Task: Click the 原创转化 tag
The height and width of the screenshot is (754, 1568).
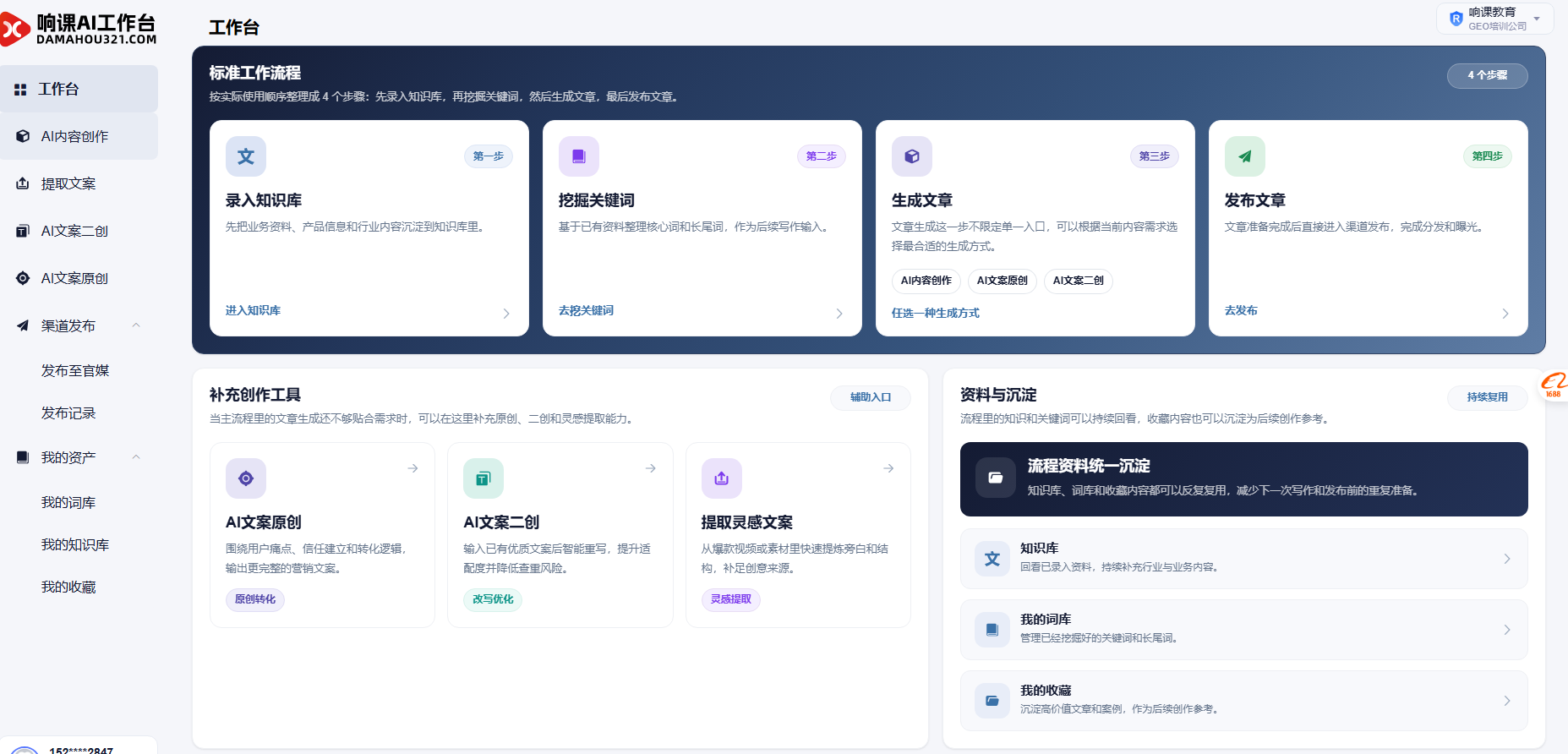Action: (x=254, y=599)
